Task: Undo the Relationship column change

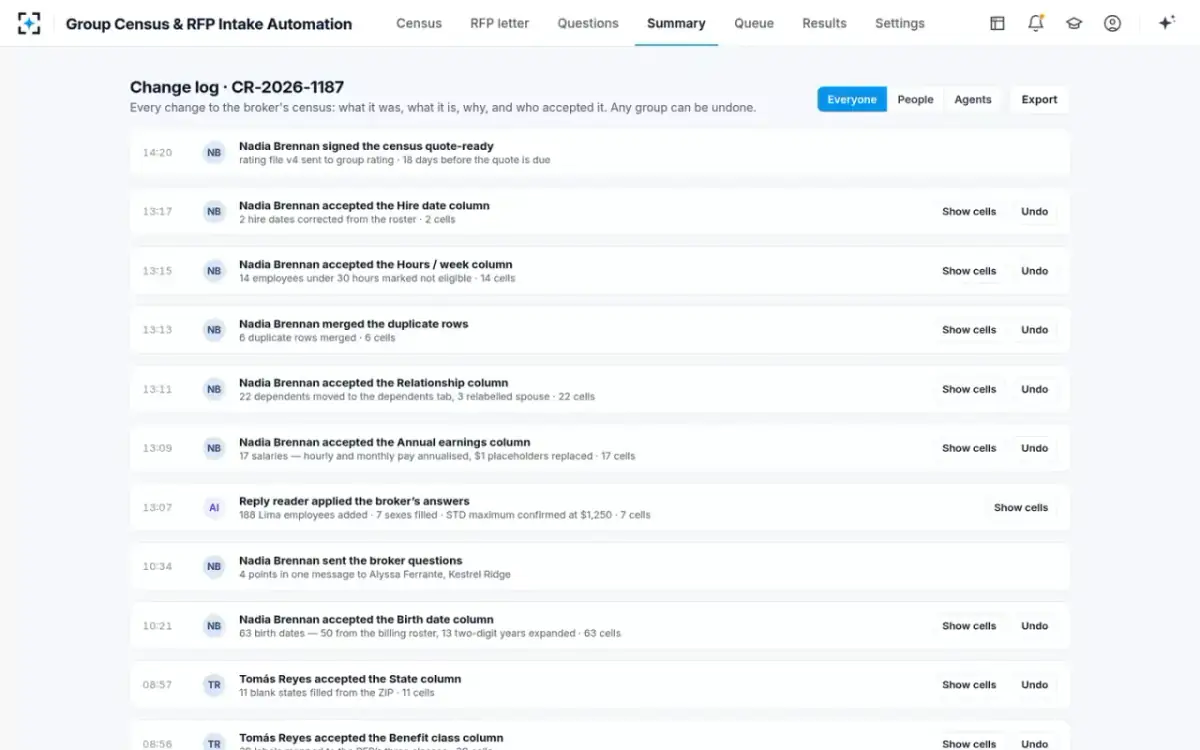Action: (x=1035, y=389)
